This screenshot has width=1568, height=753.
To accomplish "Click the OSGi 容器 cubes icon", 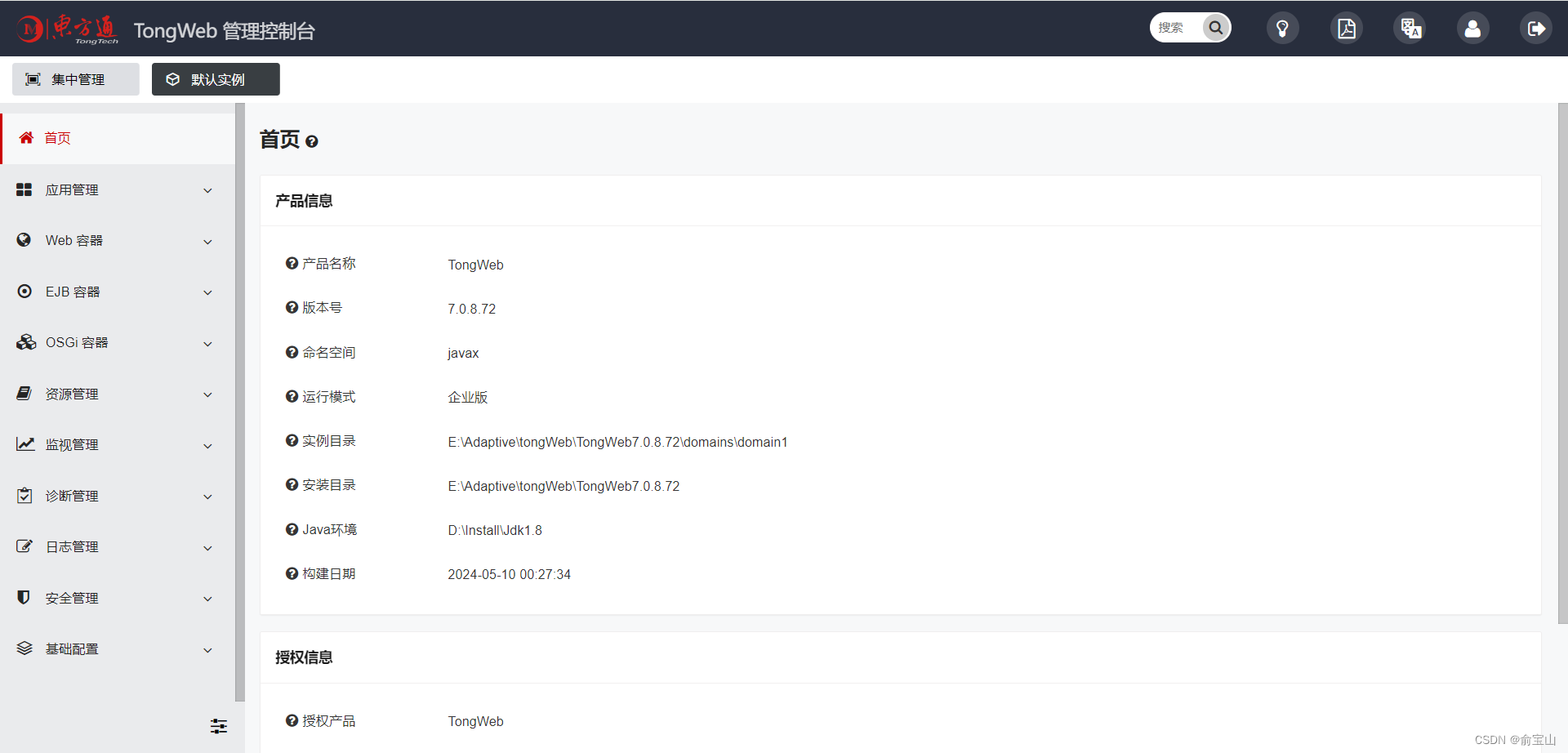I will pyautogui.click(x=26, y=341).
